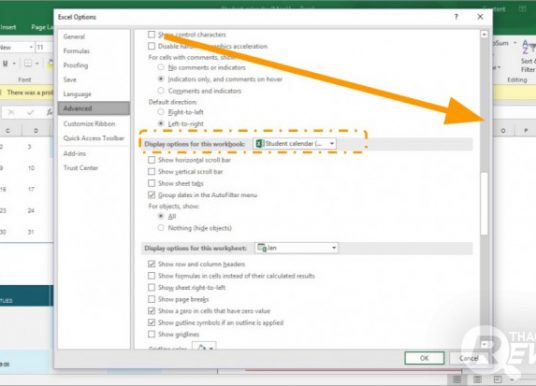Toggle Disable hardware graphics acceleration checkbox
The height and width of the screenshot is (386, 536).
pos(151,46)
